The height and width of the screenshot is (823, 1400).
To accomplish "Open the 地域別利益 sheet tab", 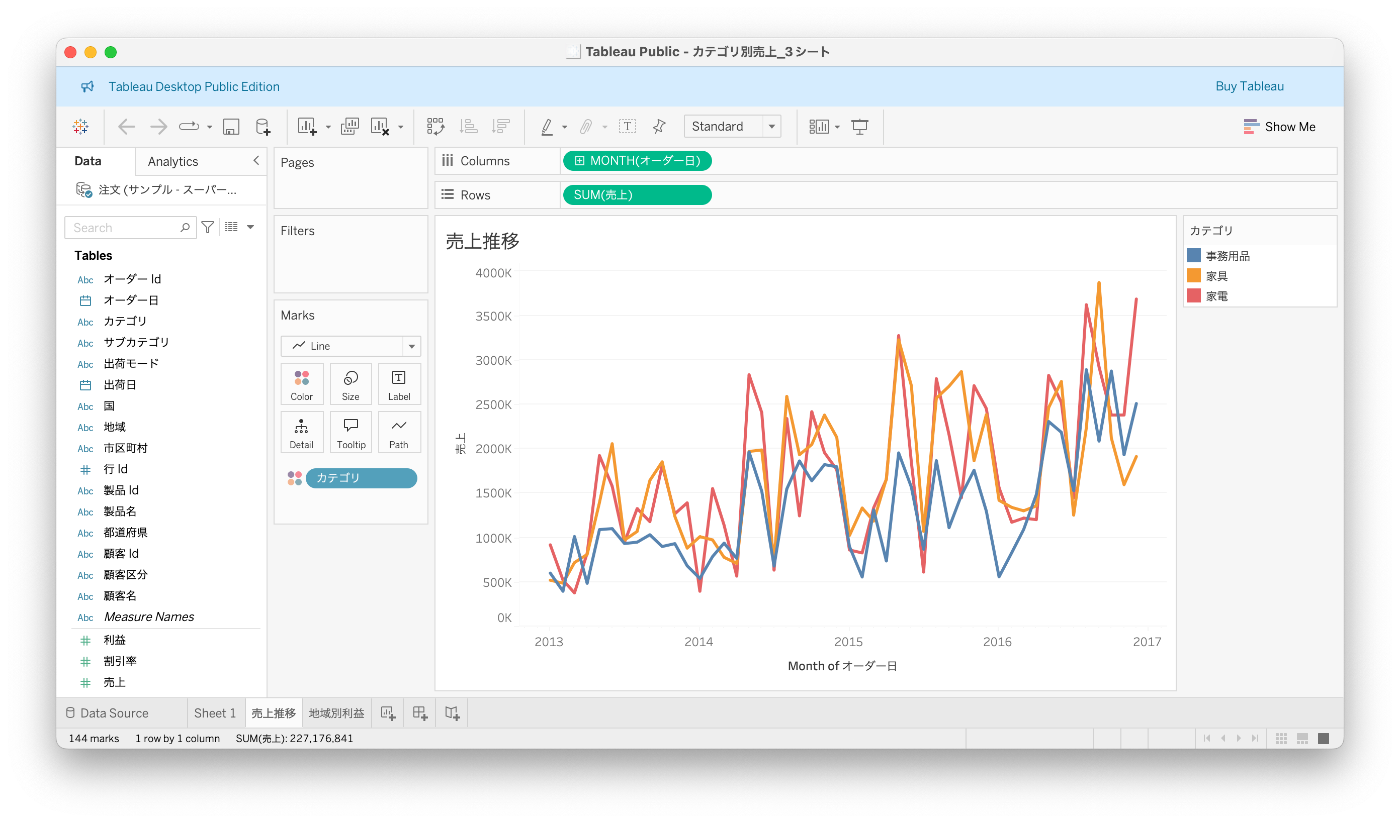I will click(x=336, y=713).
